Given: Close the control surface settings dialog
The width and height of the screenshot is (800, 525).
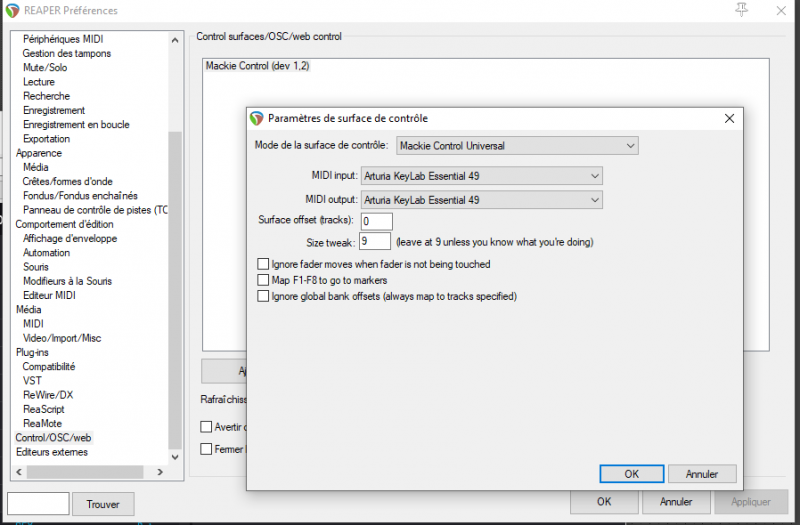Looking at the screenshot, I should [x=729, y=118].
